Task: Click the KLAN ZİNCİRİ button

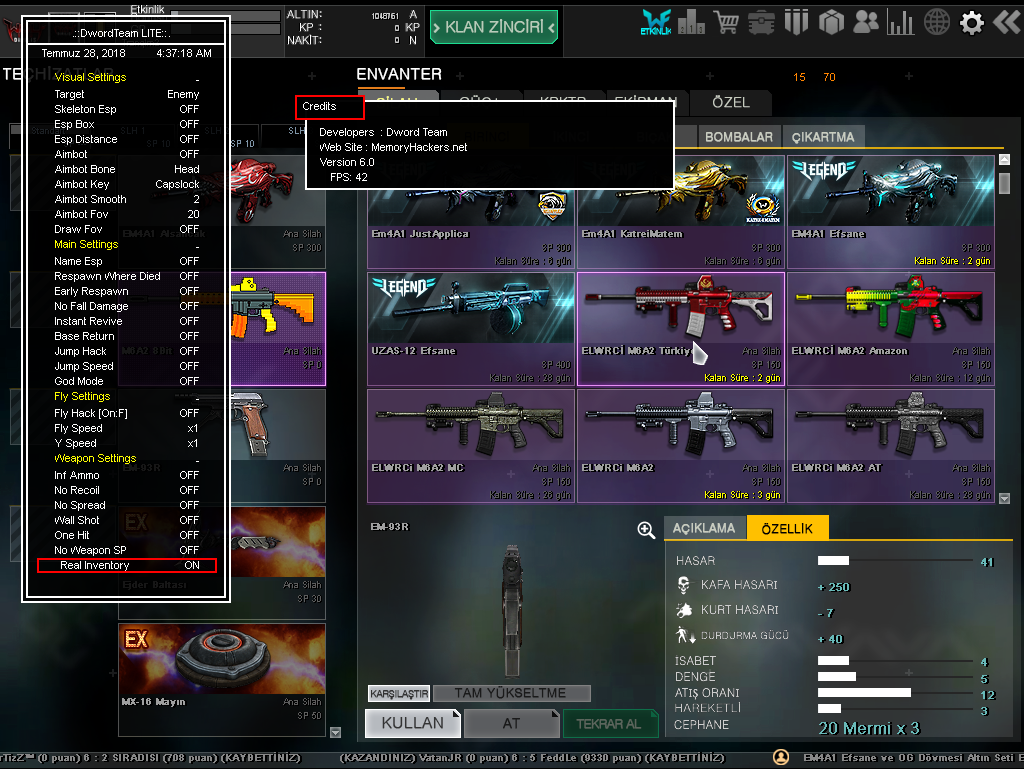Action: pyautogui.click(x=494, y=27)
